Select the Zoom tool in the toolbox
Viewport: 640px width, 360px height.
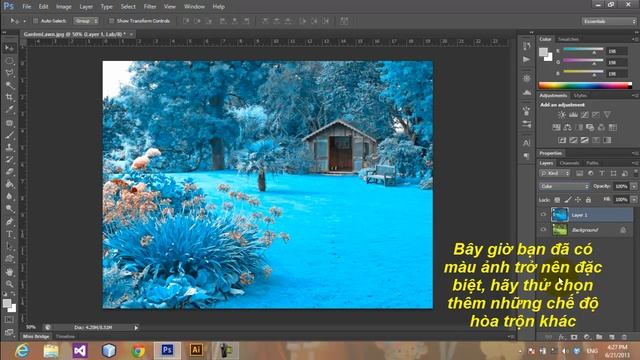(9, 284)
